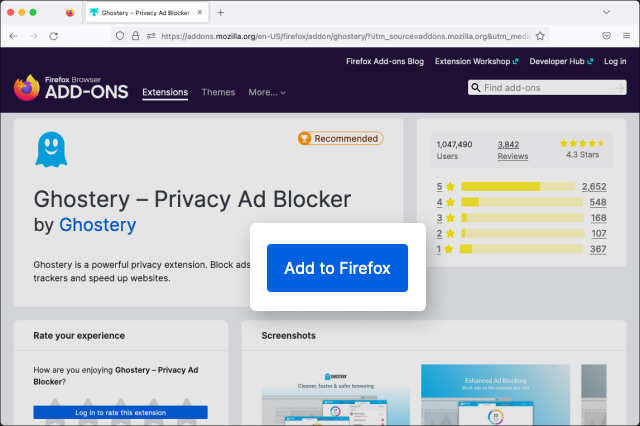Expand the More… dropdown in the header

(267, 93)
